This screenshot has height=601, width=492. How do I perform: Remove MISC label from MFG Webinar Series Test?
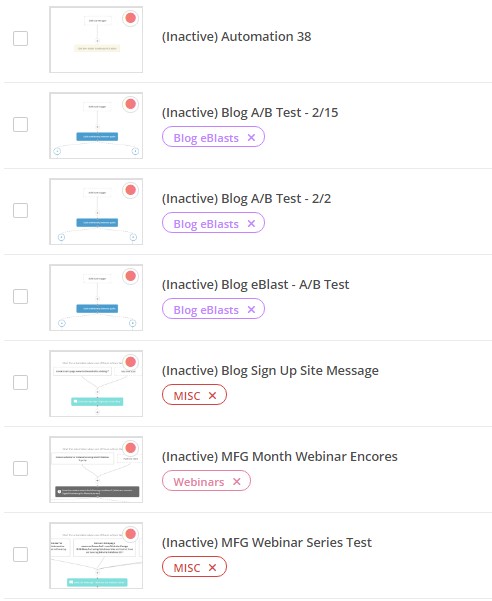[x=212, y=567]
